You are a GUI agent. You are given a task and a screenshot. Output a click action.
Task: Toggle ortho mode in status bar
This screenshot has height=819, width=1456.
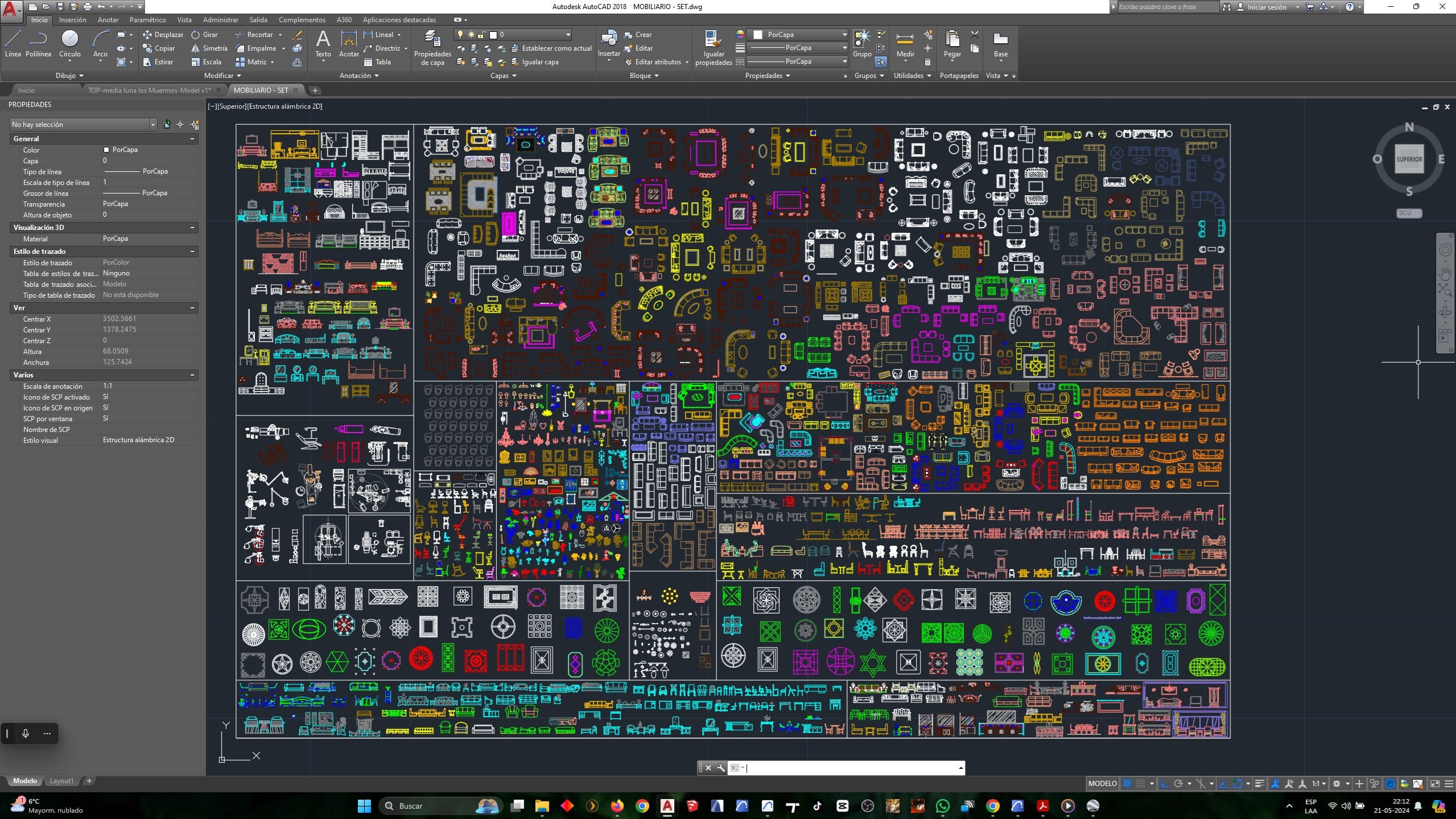pos(1164,784)
